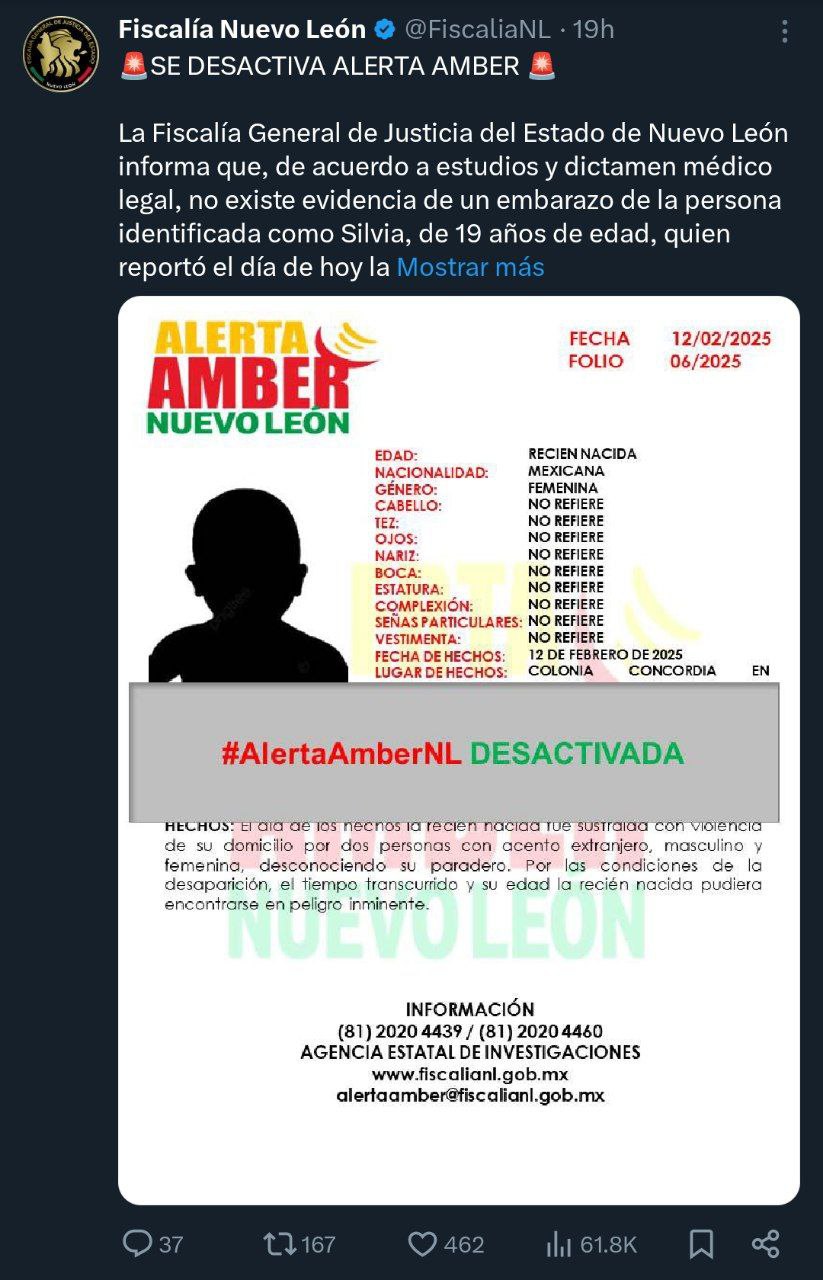Expand tweet with Mostrar más
The image size is (823, 1280).
pyautogui.click(x=470, y=267)
